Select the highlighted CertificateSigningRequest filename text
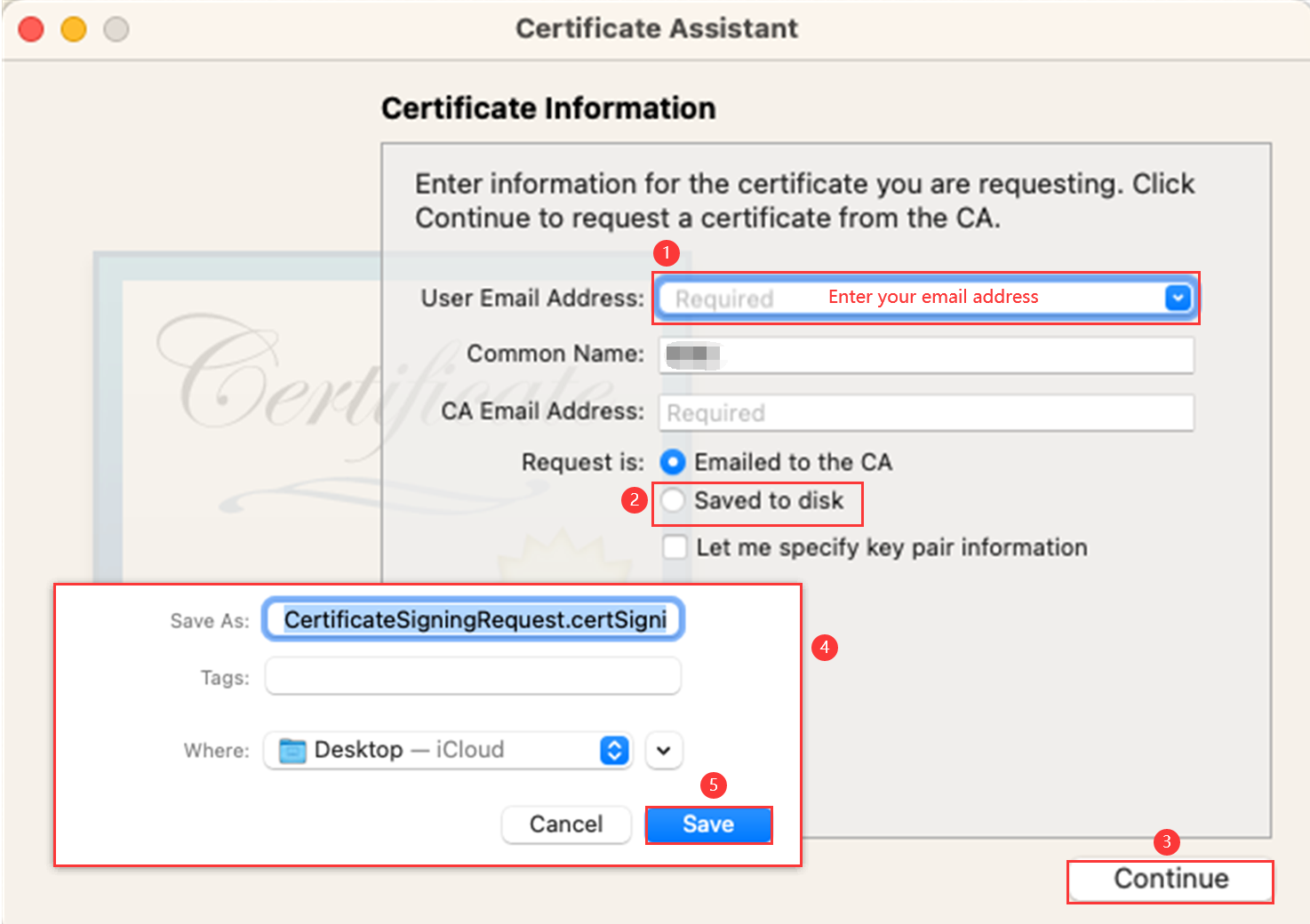The height and width of the screenshot is (924, 1310). click(473, 619)
